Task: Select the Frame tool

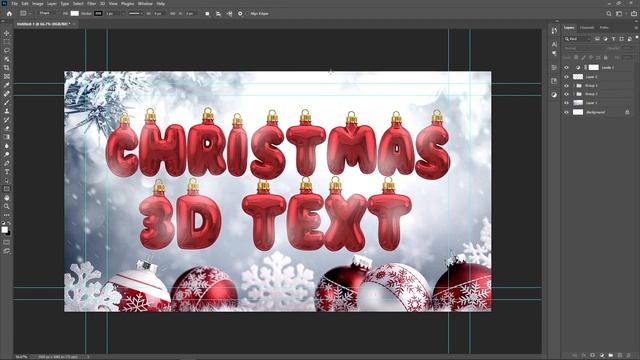Action: [x=7, y=76]
